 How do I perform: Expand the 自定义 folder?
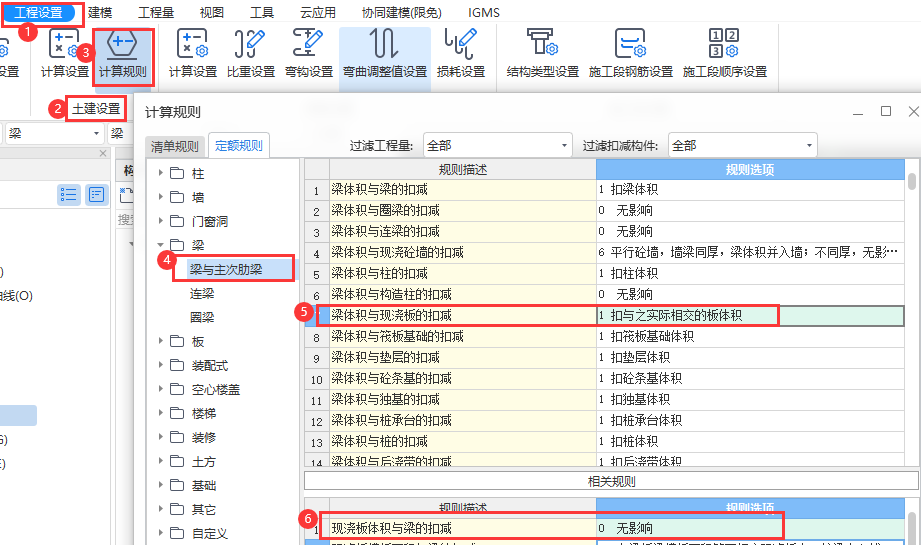(160, 533)
